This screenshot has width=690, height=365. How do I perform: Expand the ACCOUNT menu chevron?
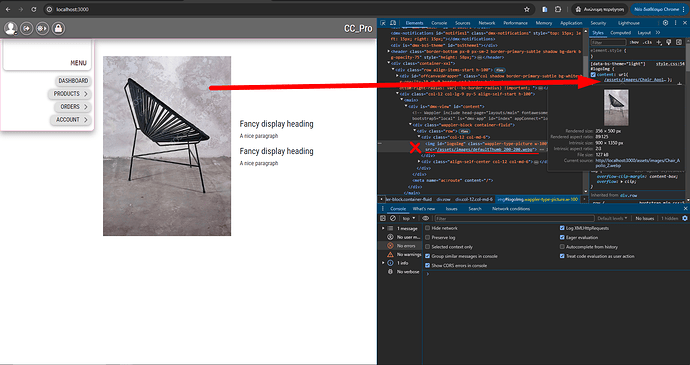(x=86, y=120)
